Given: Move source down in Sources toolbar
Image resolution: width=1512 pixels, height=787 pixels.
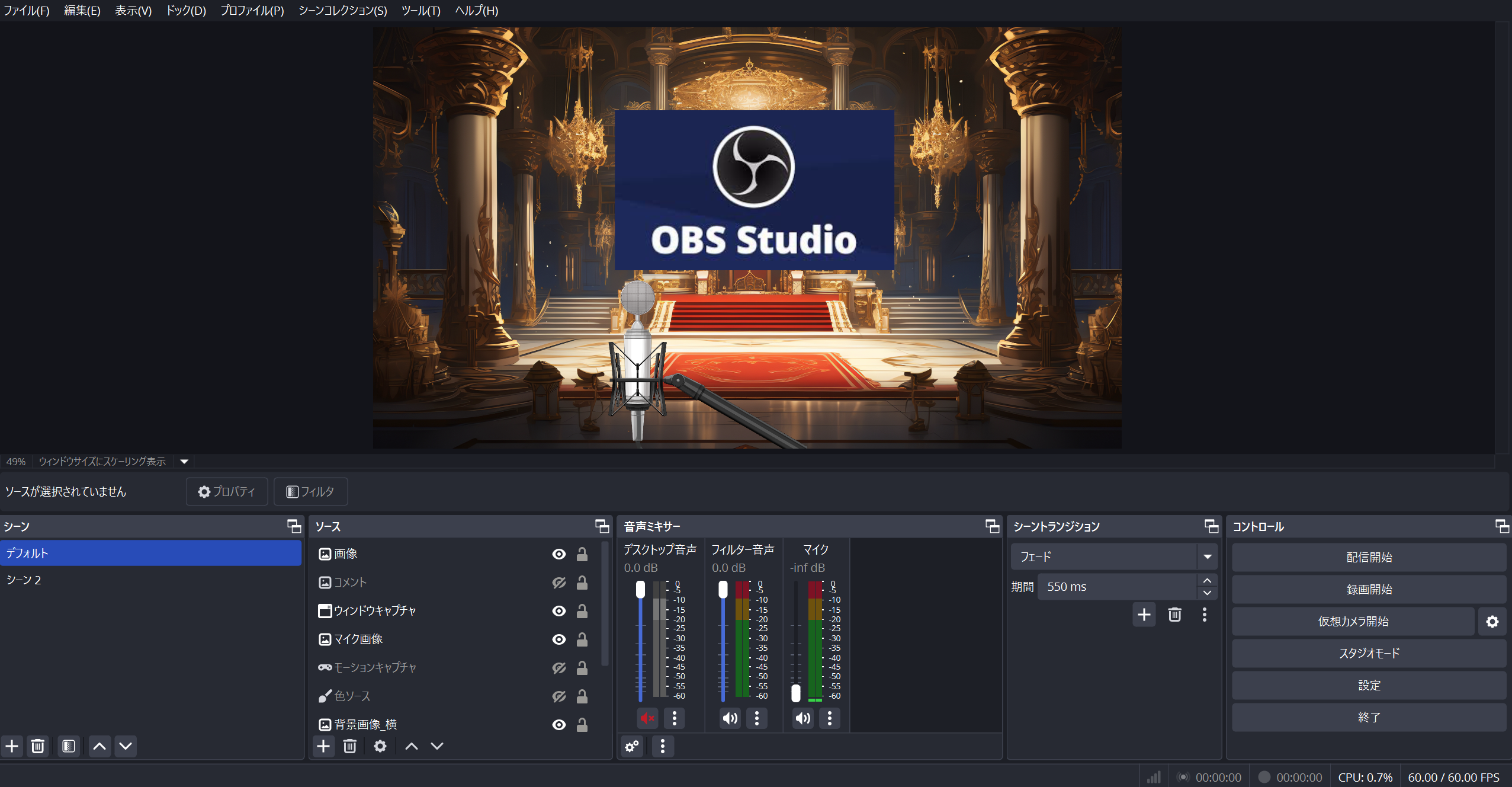Looking at the screenshot, I should coord(437,746).
